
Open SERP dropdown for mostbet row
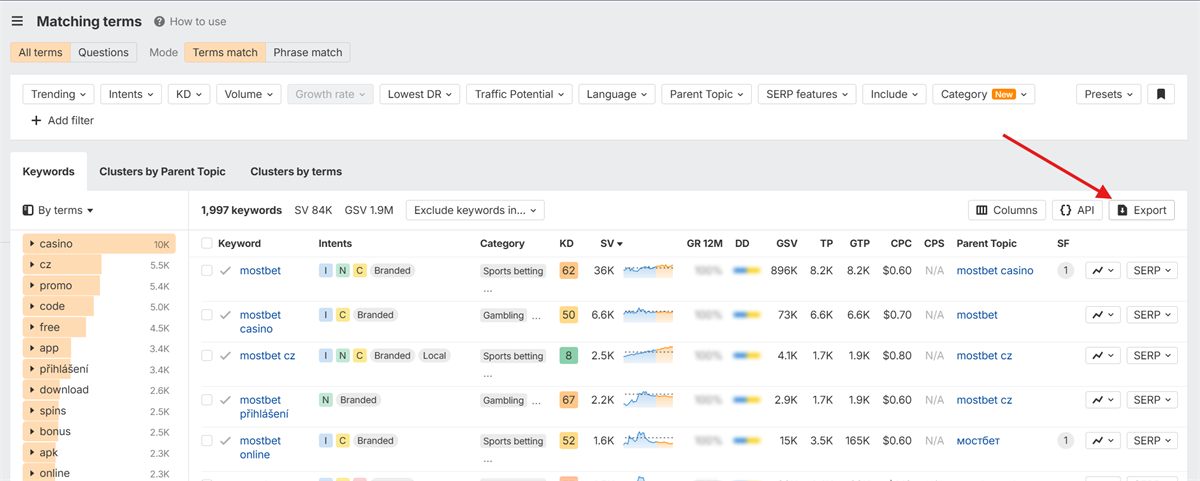click(x=1152, y=271)
